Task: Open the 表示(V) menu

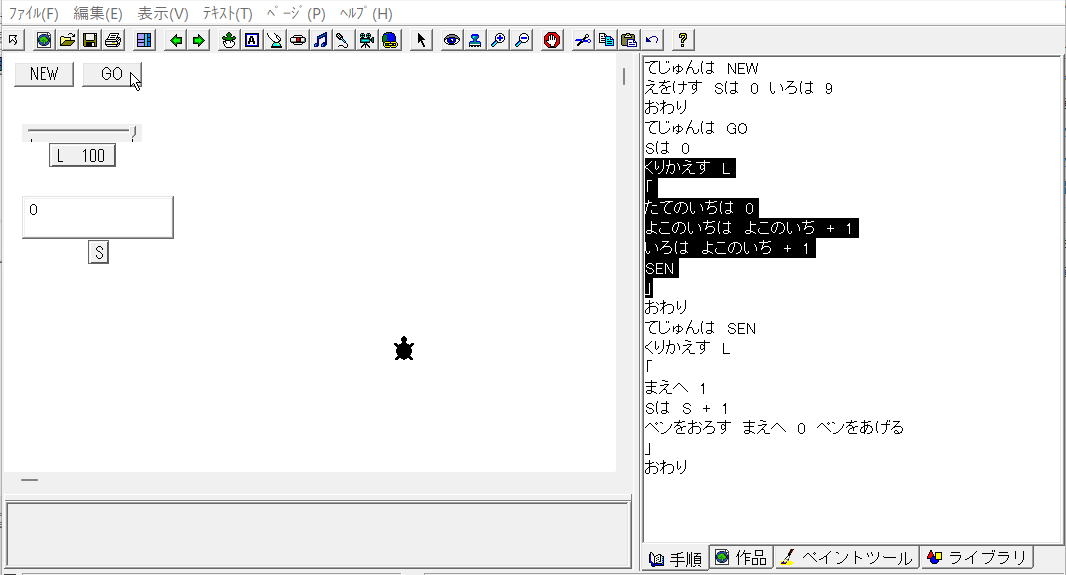Action: pos(162,14)
